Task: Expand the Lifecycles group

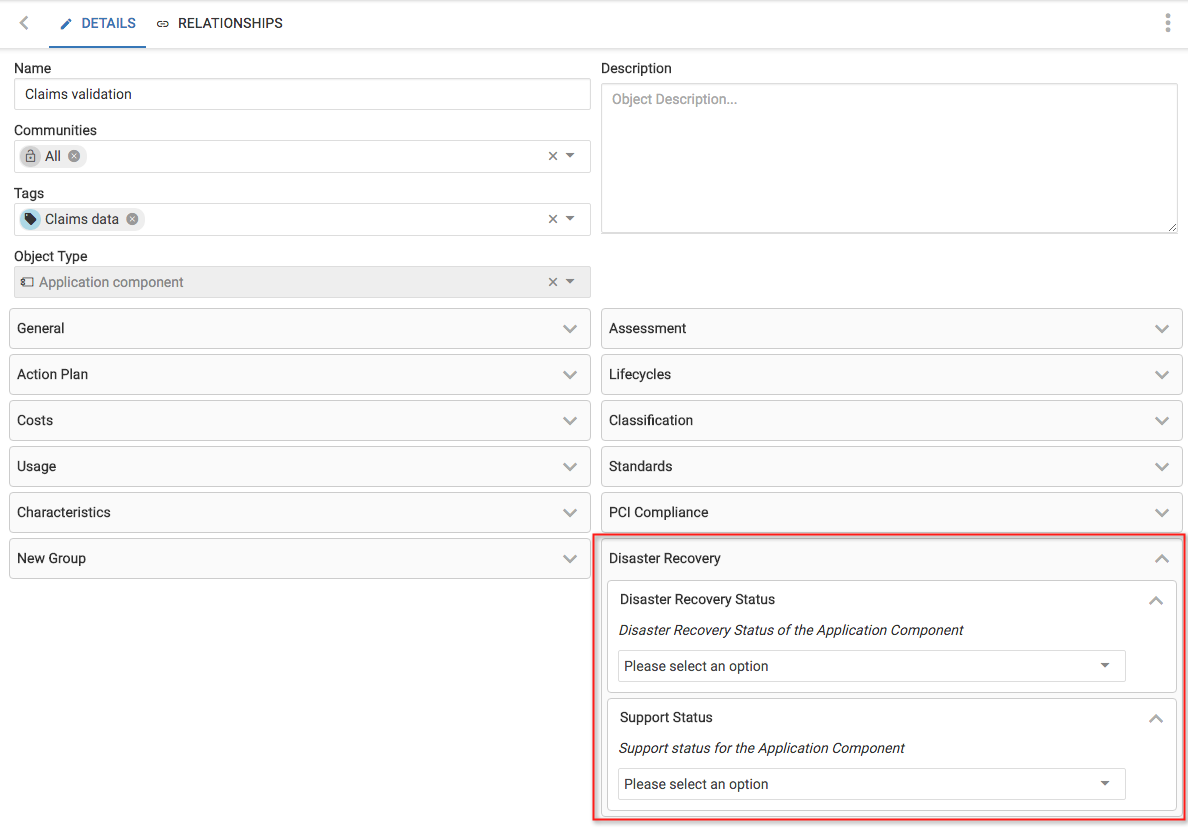Action: click(x=891, y=374)
